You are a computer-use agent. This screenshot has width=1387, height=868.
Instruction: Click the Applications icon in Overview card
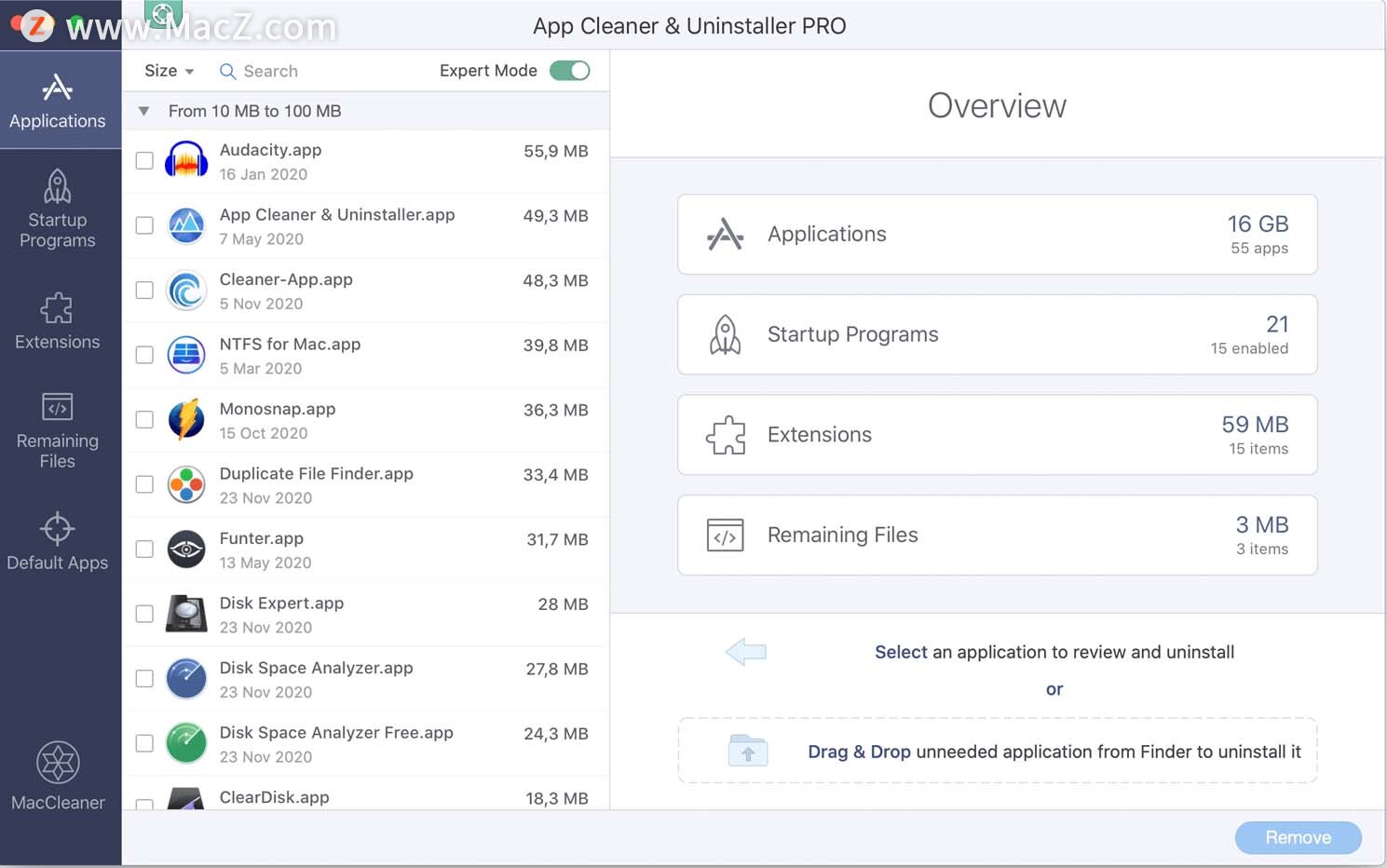(726, 235)
